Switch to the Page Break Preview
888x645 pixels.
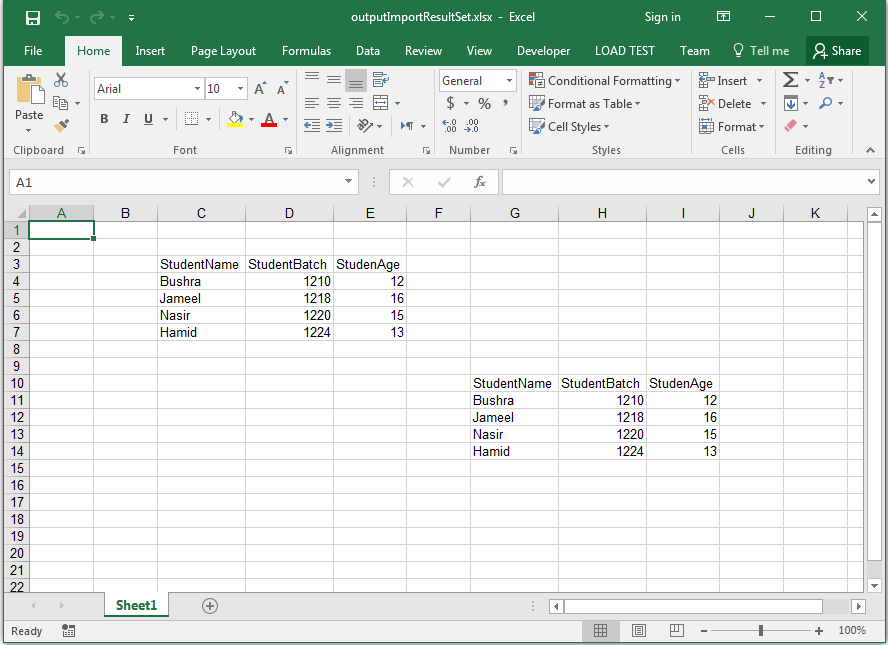[676, 630]
